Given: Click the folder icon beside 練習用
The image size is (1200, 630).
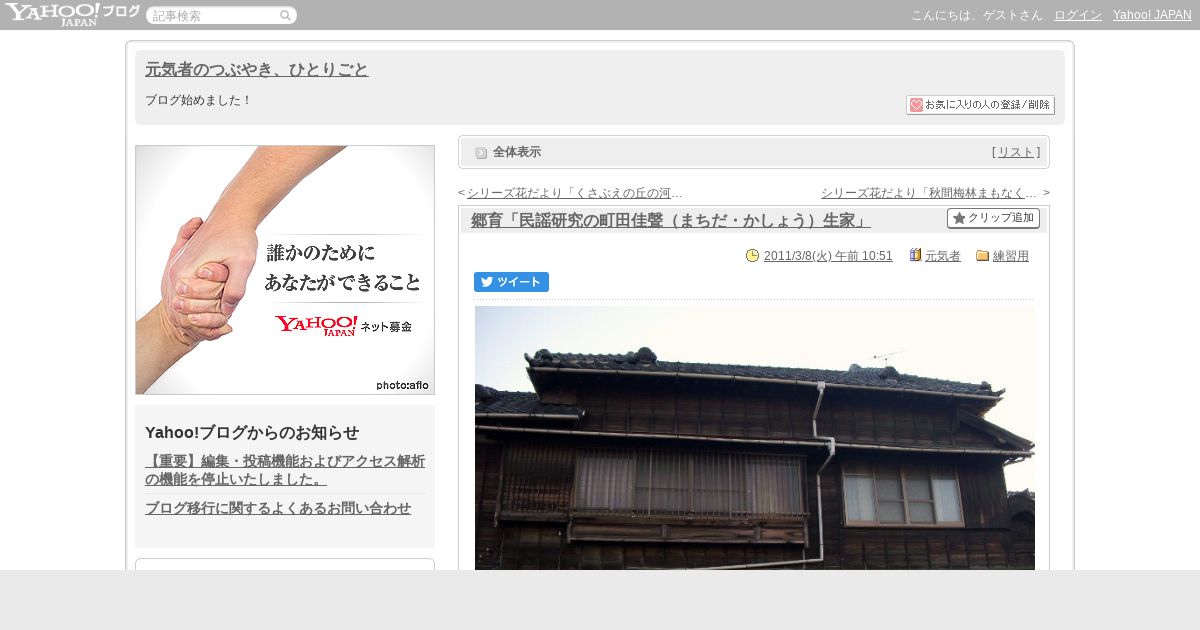Looking at the screenshot, I should (x=982, y=256).
